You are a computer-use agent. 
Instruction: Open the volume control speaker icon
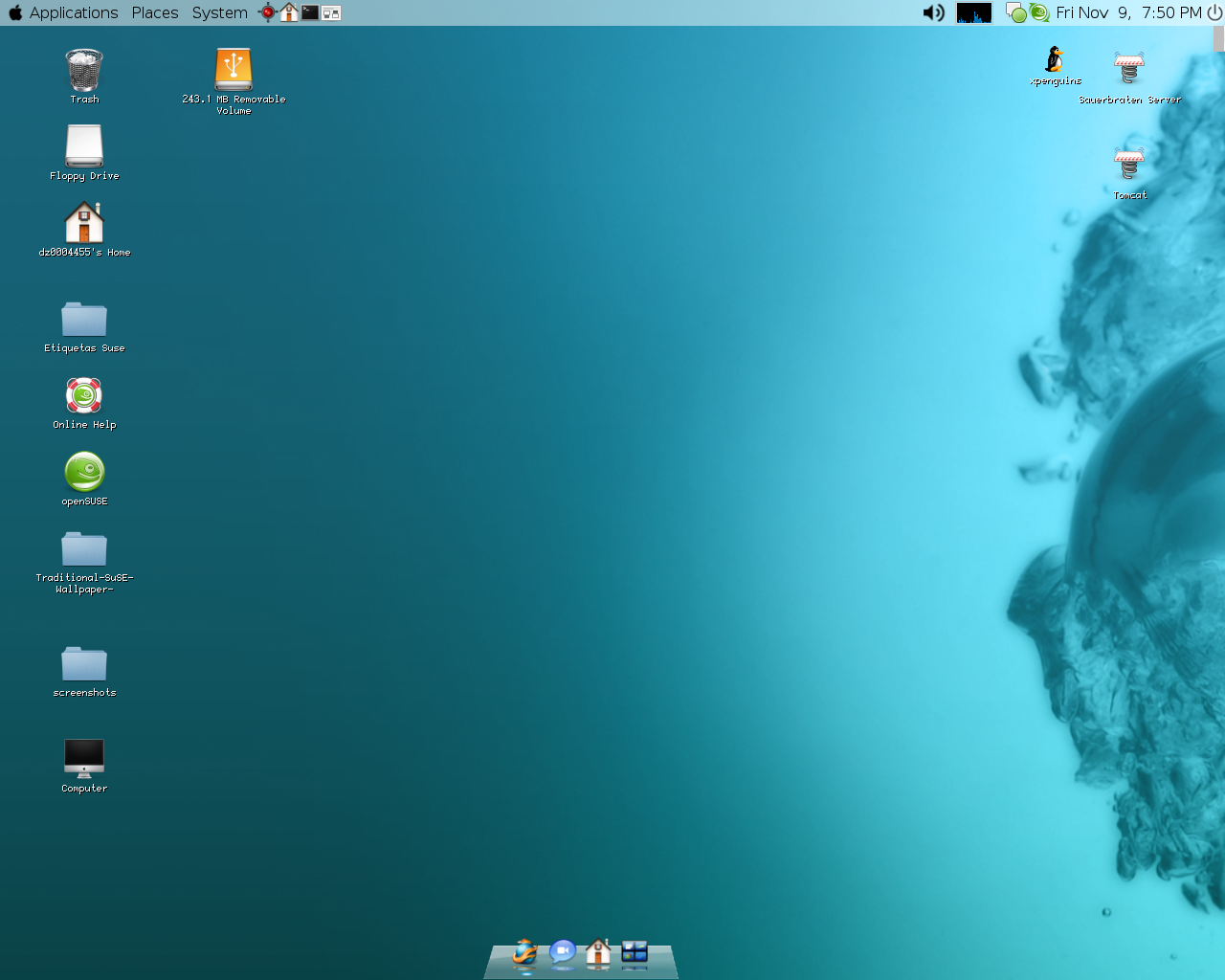[x=933, y=12]
